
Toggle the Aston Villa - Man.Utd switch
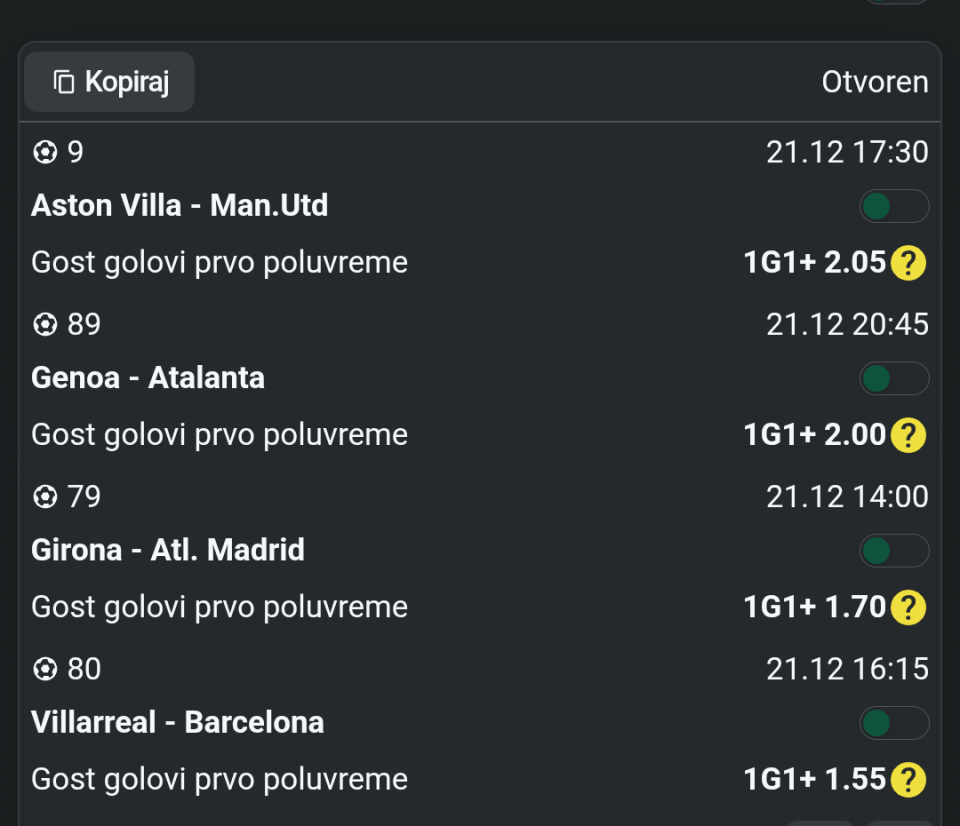click(x=893, y=207)
